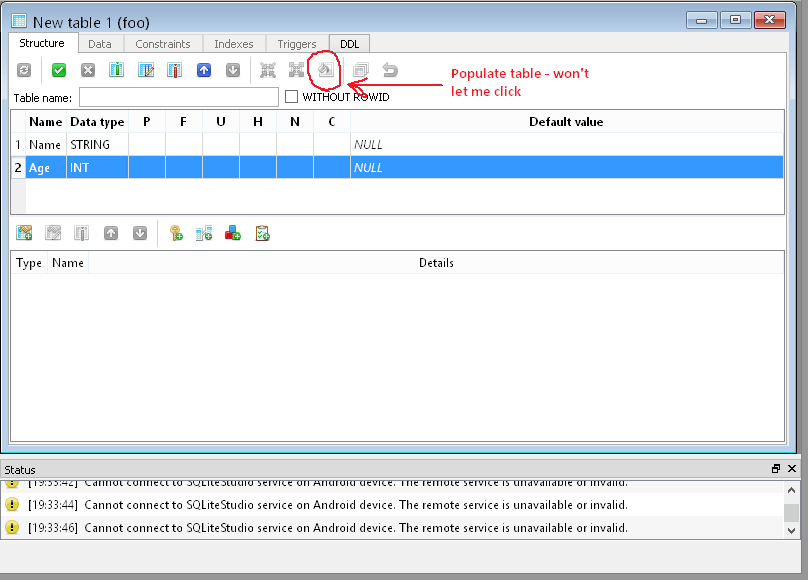This screenshot has height=580, width=808.
Task: Switch to the Data tab
Action: coord(99,44)
